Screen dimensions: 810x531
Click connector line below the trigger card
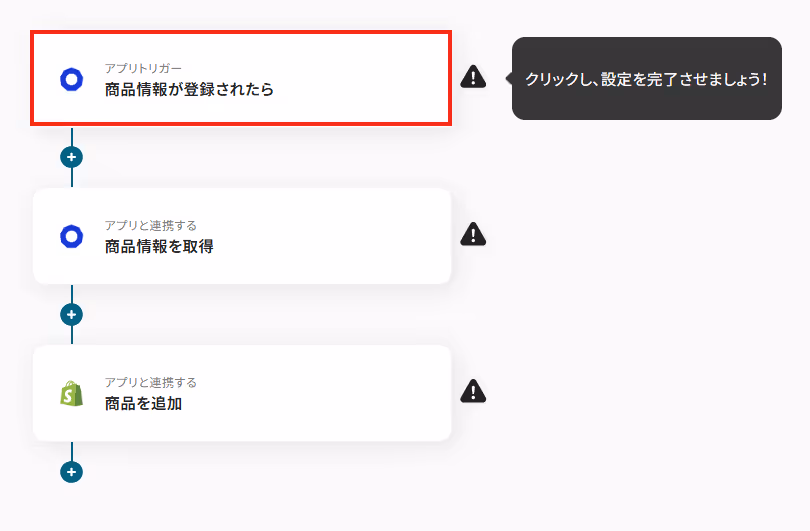(x=71, y=136)
